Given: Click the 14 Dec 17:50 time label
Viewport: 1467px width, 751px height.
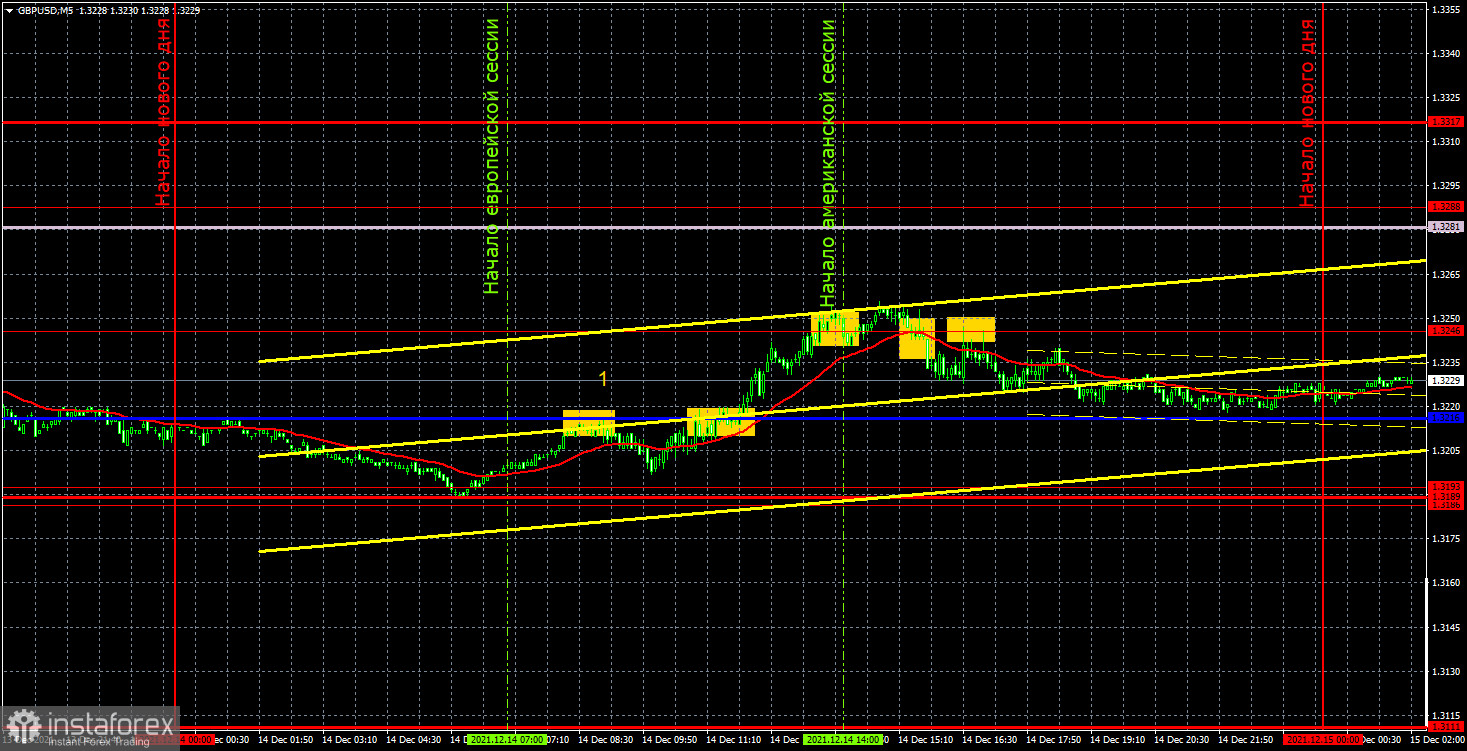Looking at the screenshot, I should click(x=1054, y=739).
